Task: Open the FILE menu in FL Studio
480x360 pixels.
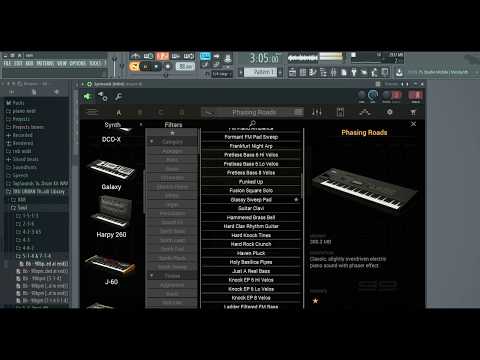Action: (7, 63)
